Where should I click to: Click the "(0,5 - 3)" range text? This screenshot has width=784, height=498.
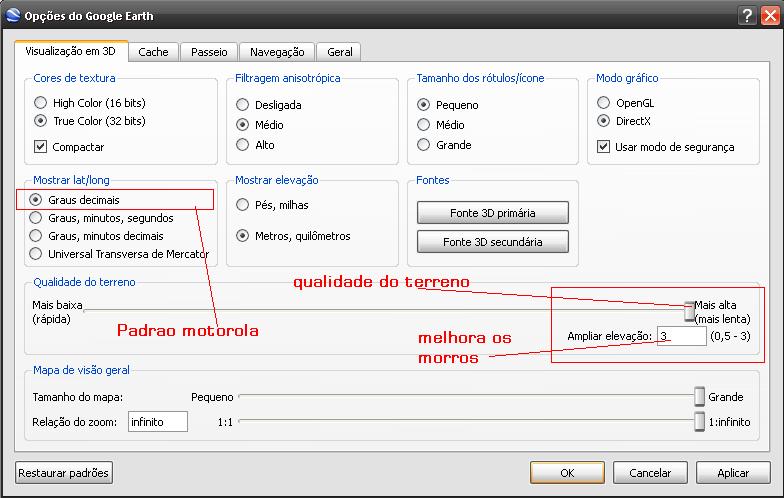[x=730, y=336]
